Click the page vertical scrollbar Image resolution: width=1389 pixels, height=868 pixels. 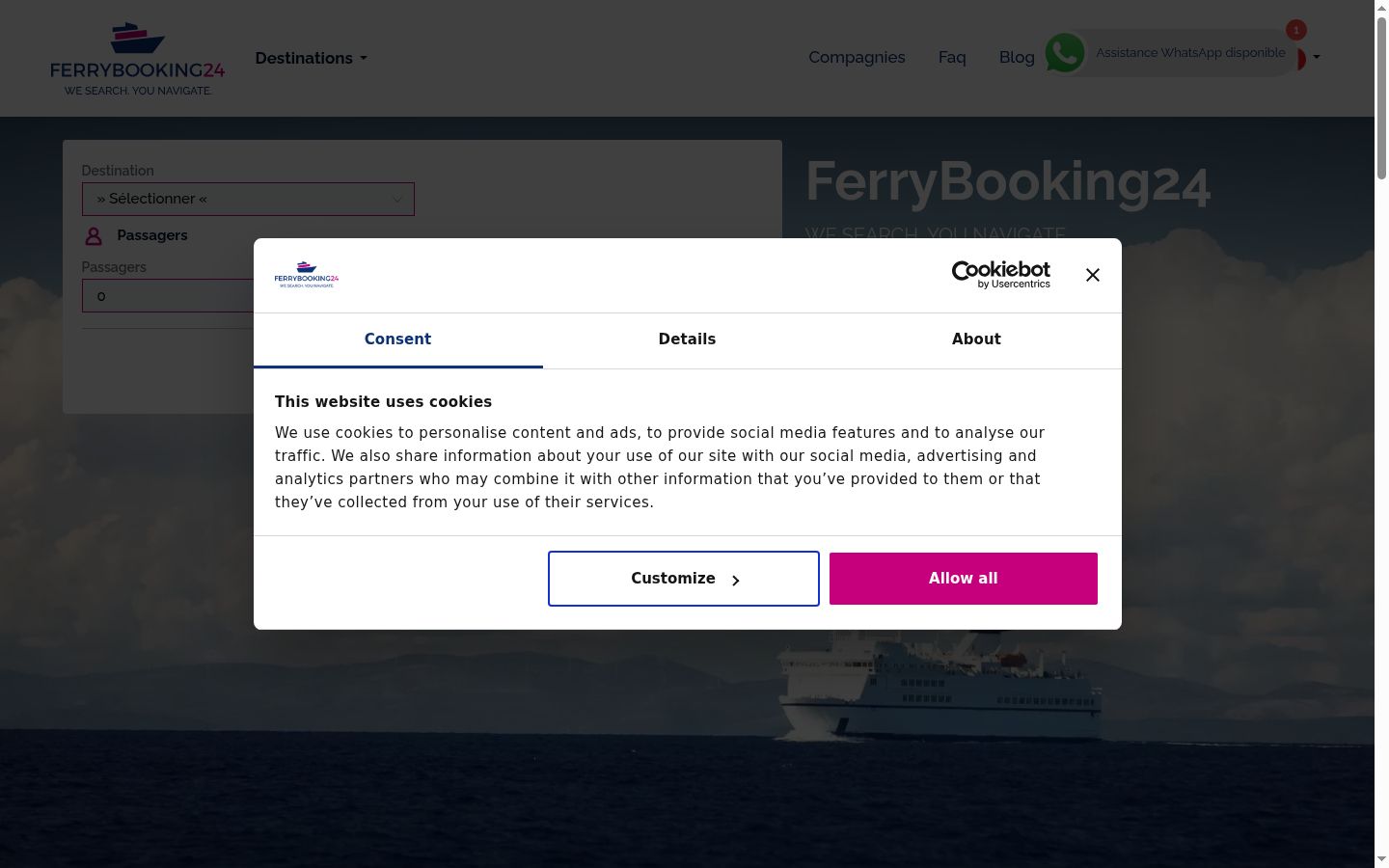1381,434
